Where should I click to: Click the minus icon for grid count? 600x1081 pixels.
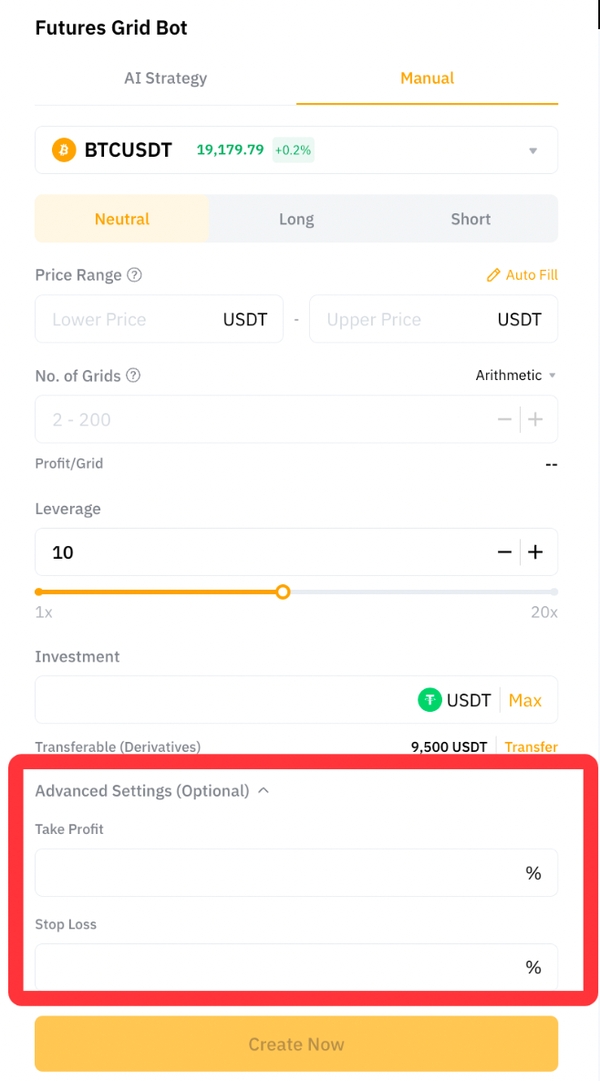[x=505, y=419]
